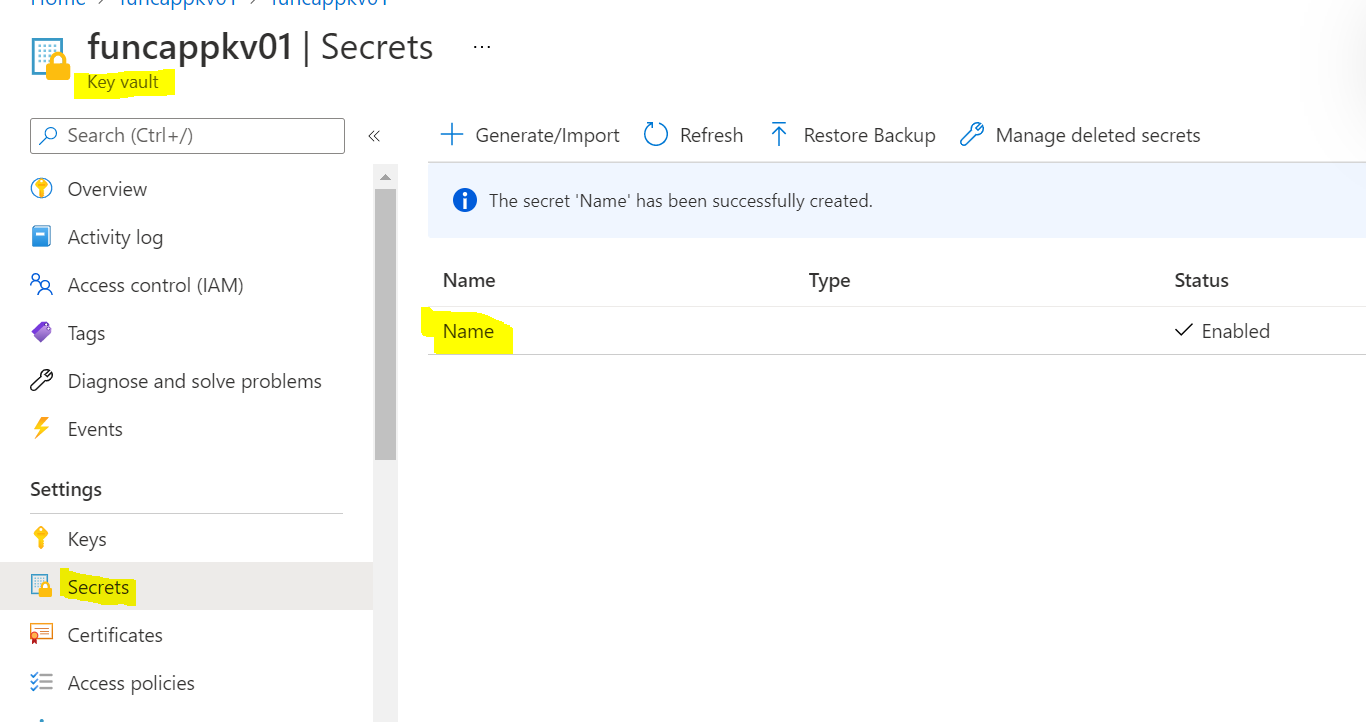Viewport: 1366px width, 722px height.
Task: Select Secrets in Settings menu
Action: click(98, 587)
